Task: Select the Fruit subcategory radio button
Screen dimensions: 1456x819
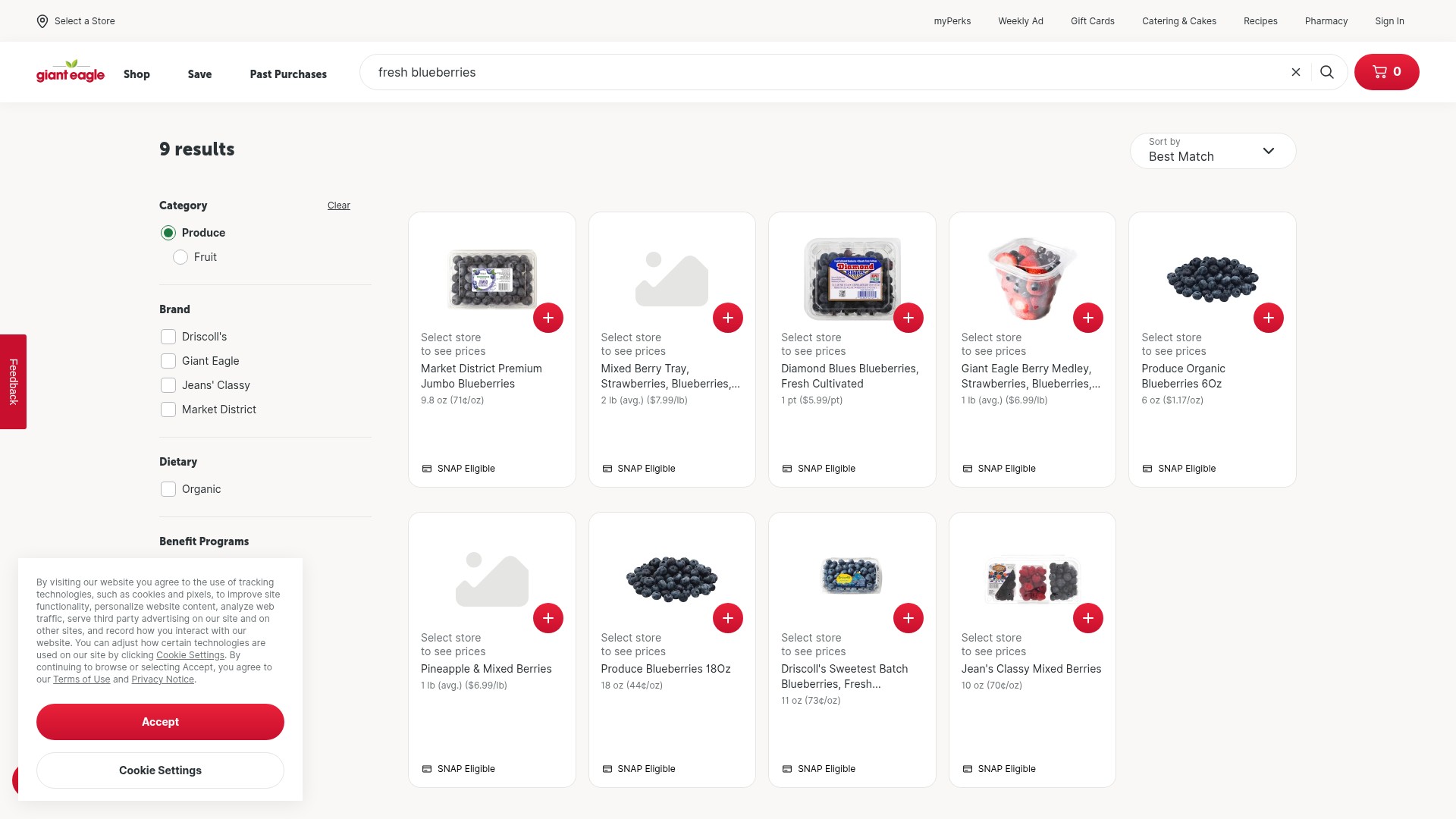Action: [x=180, y=257]
